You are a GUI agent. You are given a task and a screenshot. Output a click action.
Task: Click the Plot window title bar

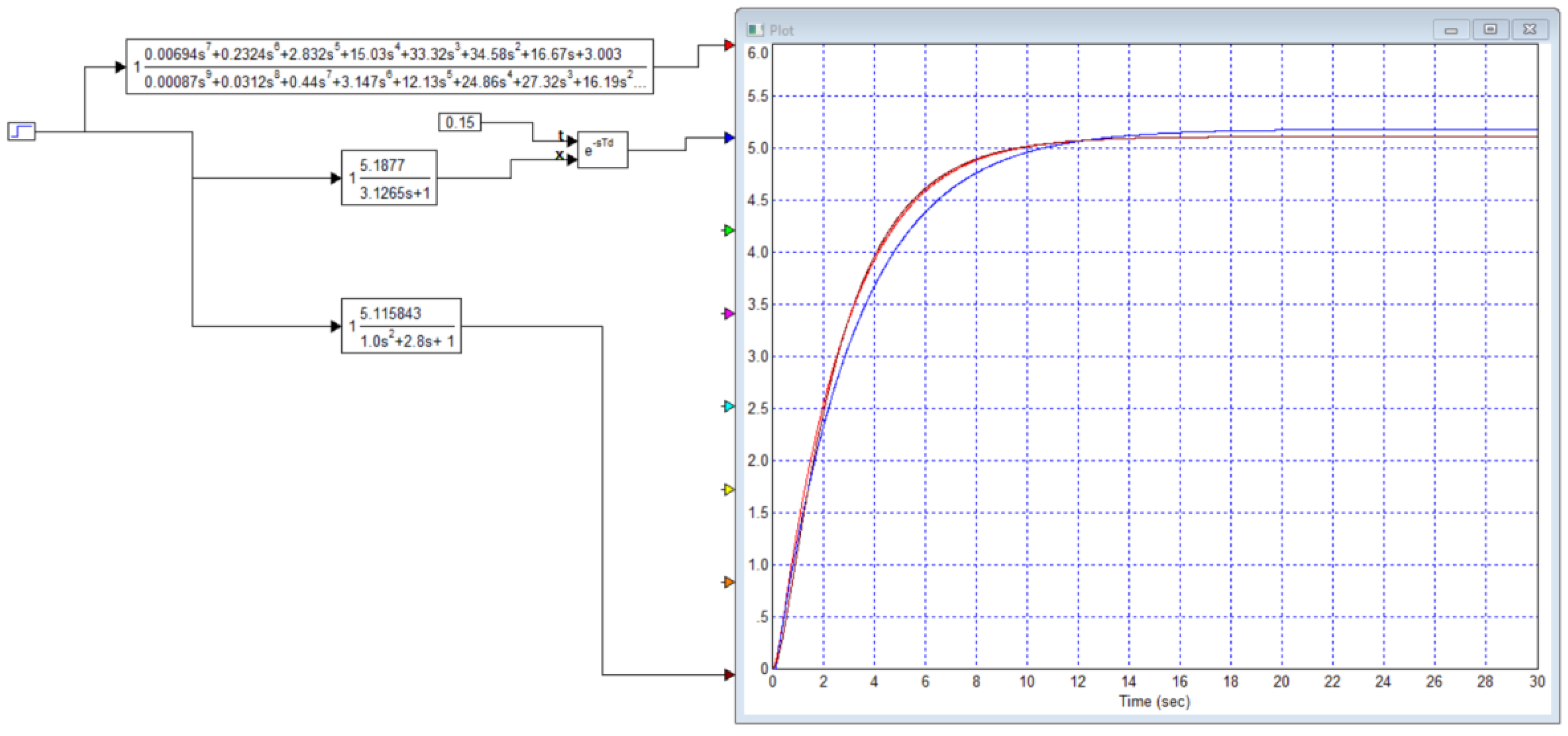click(x=1096, y=29)
